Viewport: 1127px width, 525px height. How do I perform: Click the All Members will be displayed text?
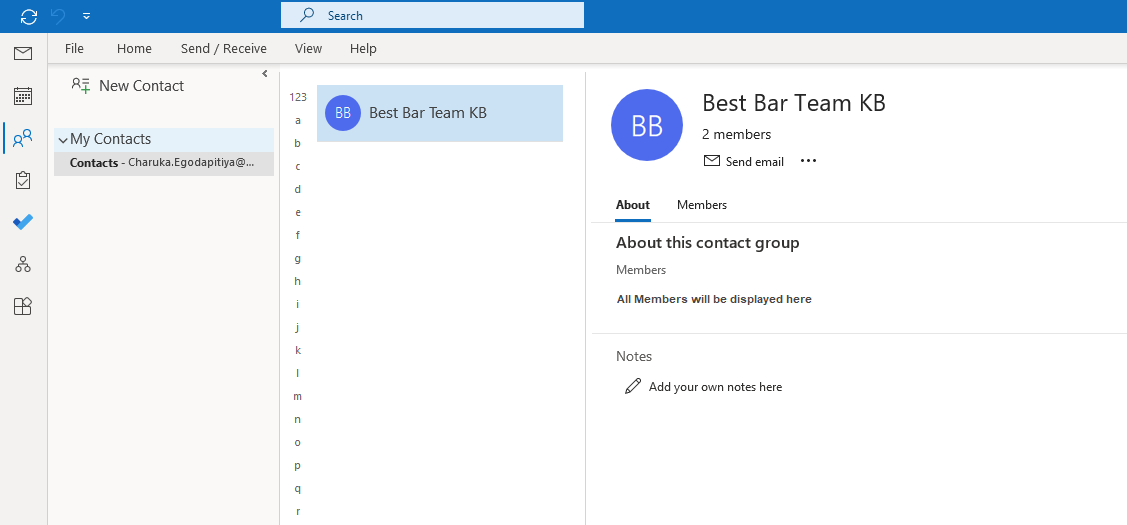(x=714, y=299)
